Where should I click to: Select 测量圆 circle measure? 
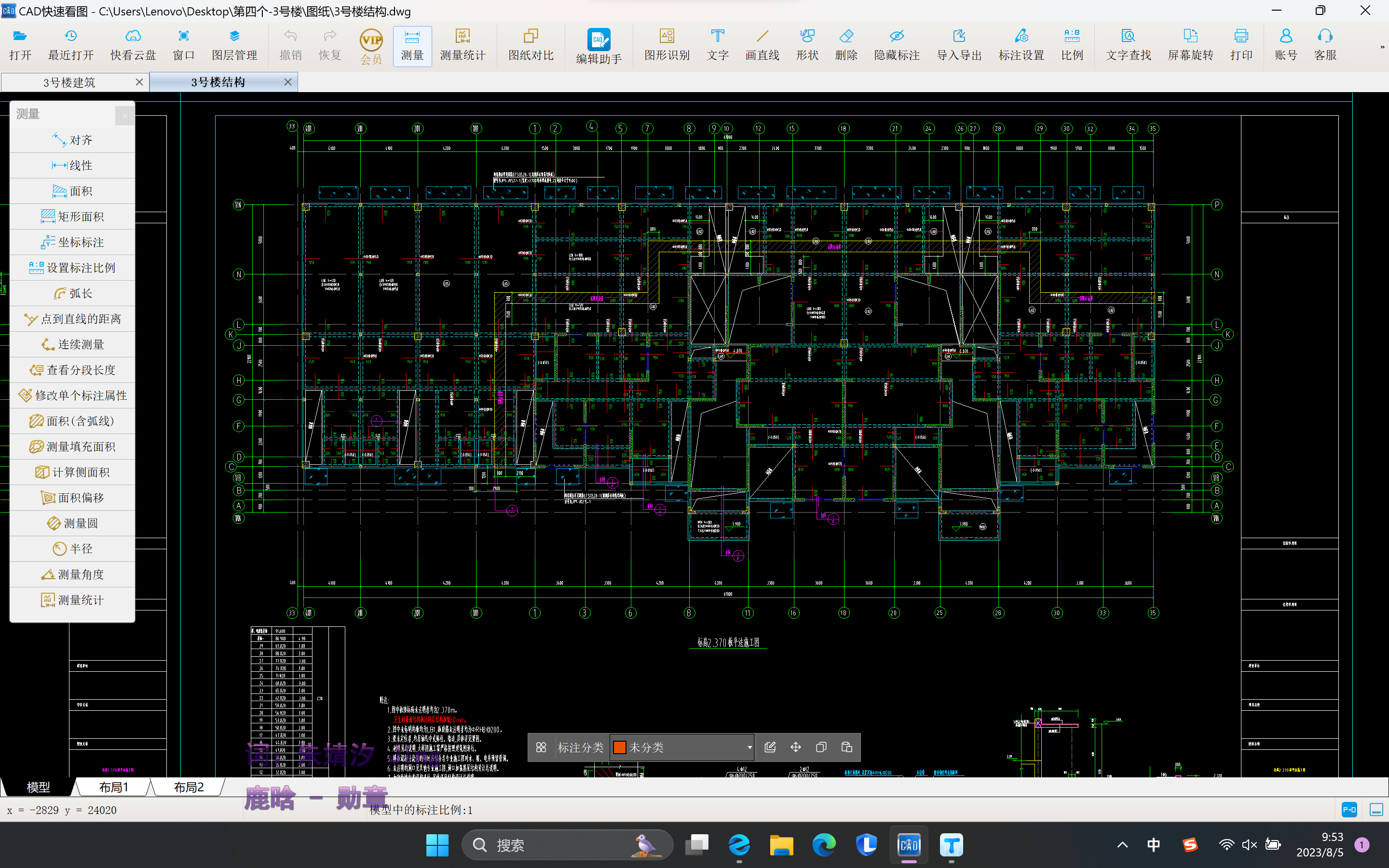pos(72,523)
